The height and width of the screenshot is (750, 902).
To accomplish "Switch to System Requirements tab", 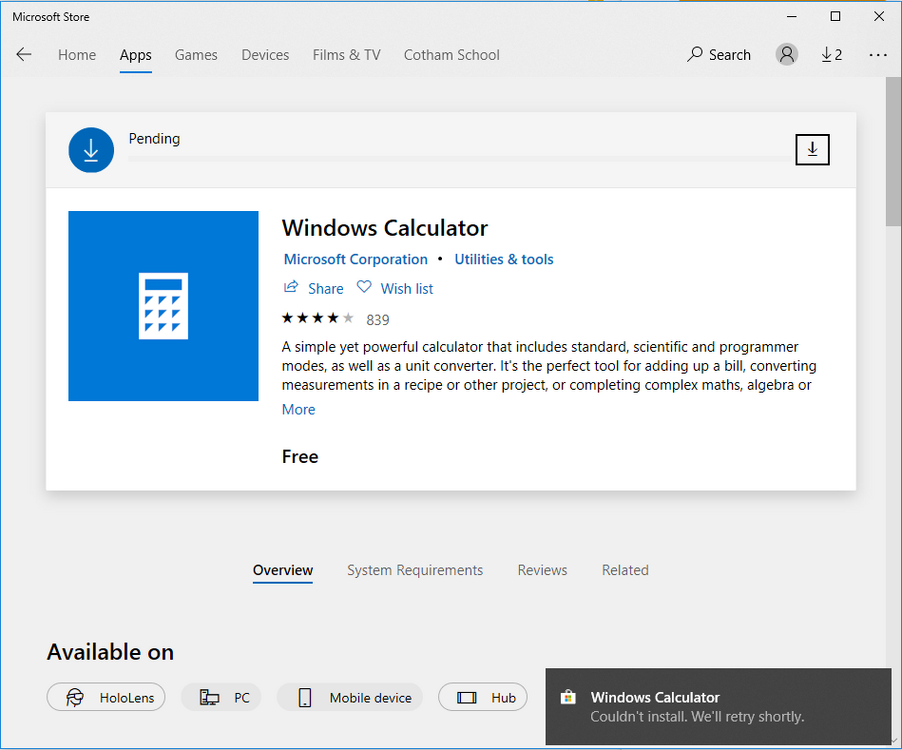I will coord(415,570).
